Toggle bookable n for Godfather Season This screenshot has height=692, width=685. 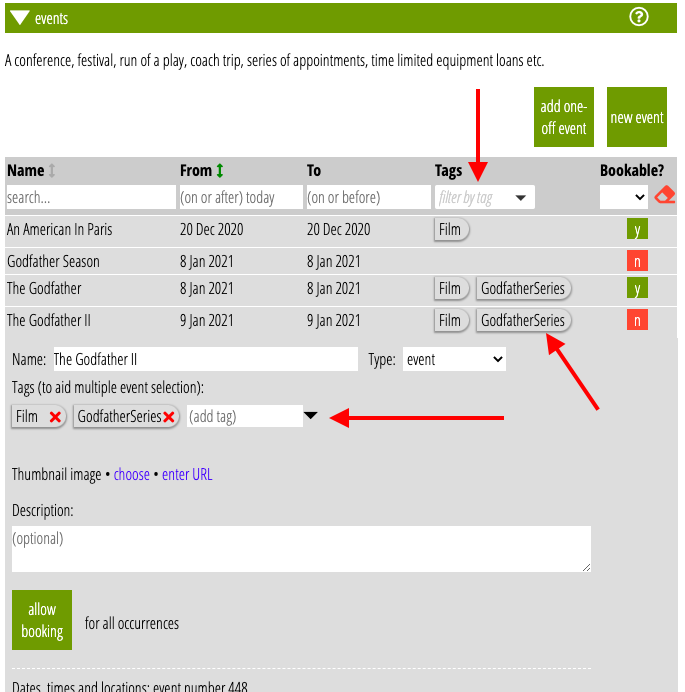point(637,260)
